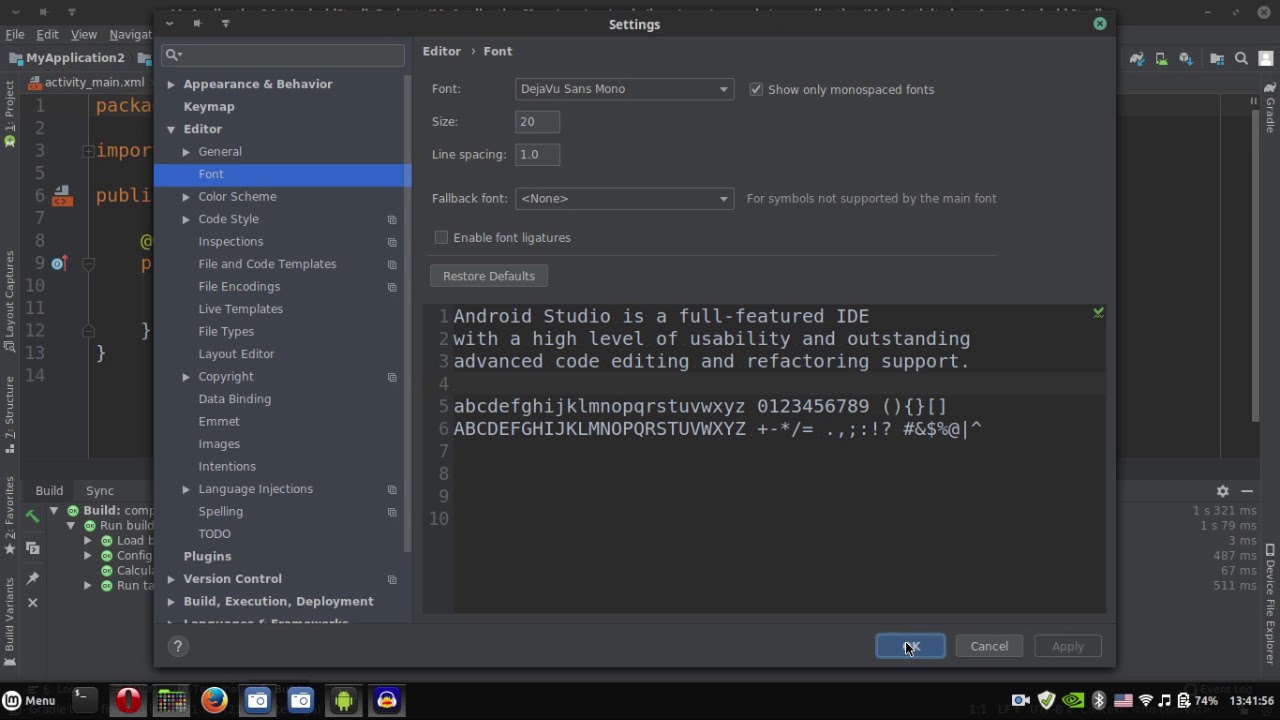Open the Fallback font dropdown

pos(625,198)
